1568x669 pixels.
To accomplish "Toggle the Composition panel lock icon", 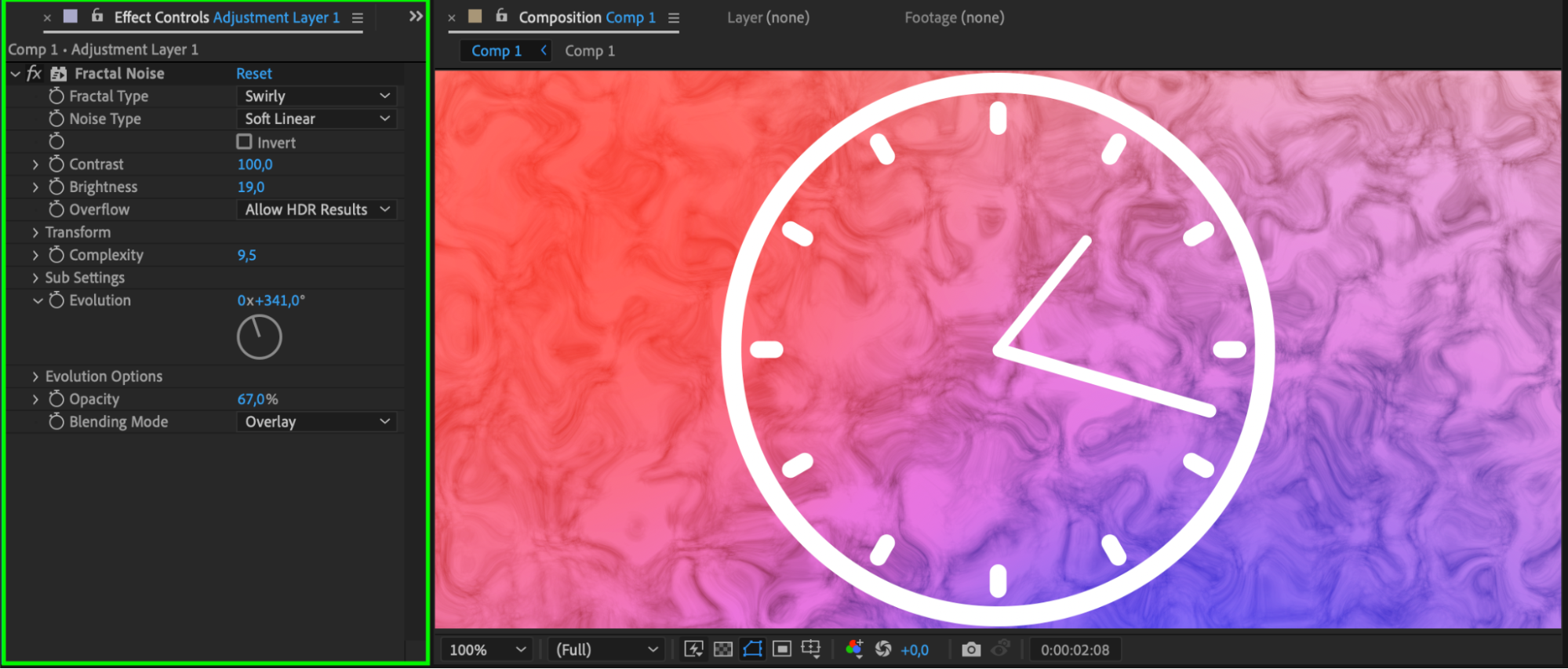I will tap(502, 16).
